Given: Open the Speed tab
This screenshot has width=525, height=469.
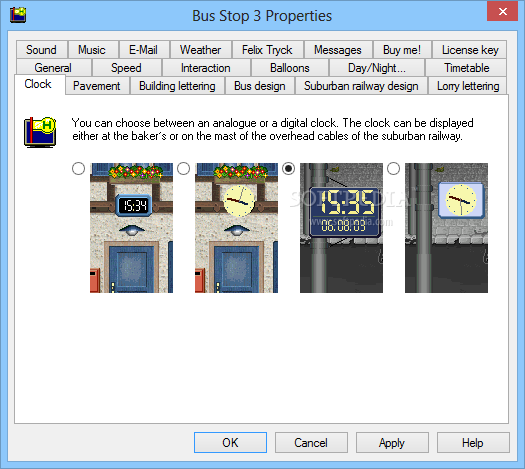Looking at the screenshot, I should coord(127,68).
